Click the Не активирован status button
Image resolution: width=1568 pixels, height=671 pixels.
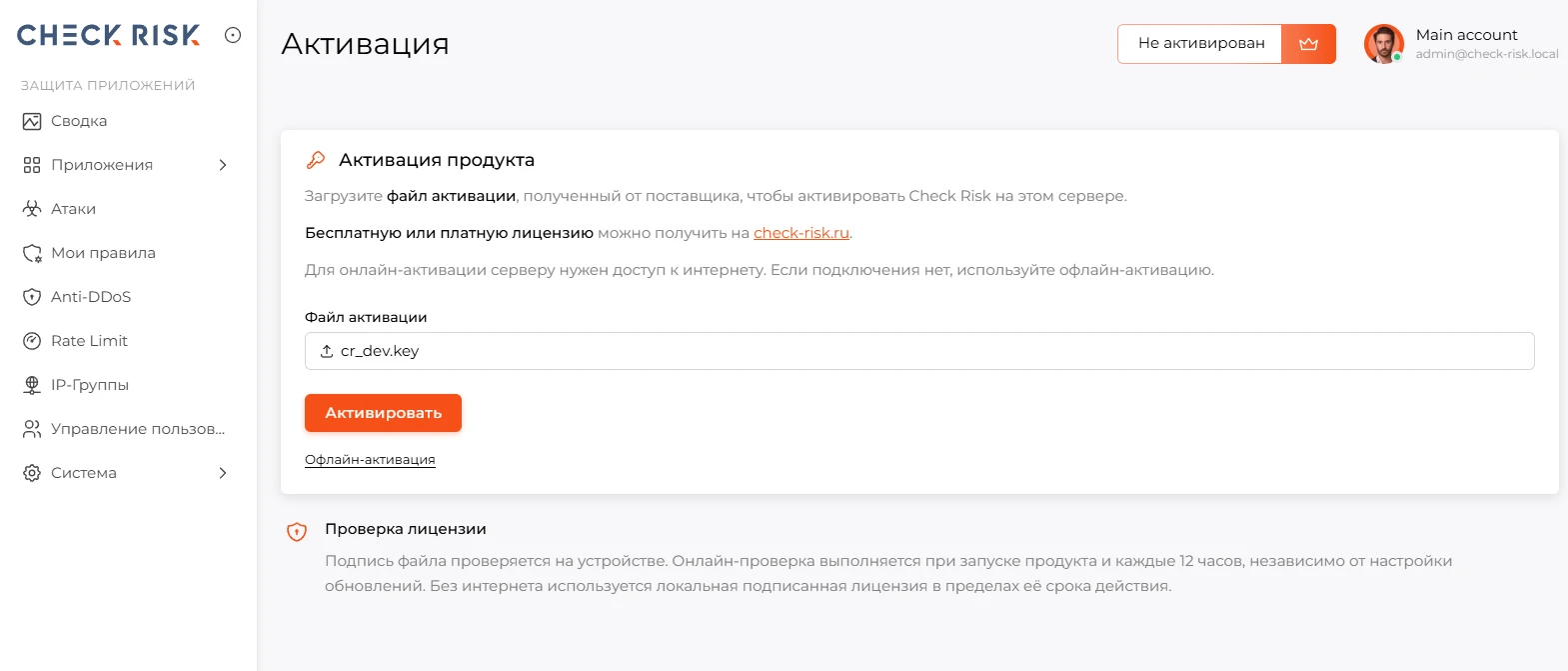point(1200,44)
